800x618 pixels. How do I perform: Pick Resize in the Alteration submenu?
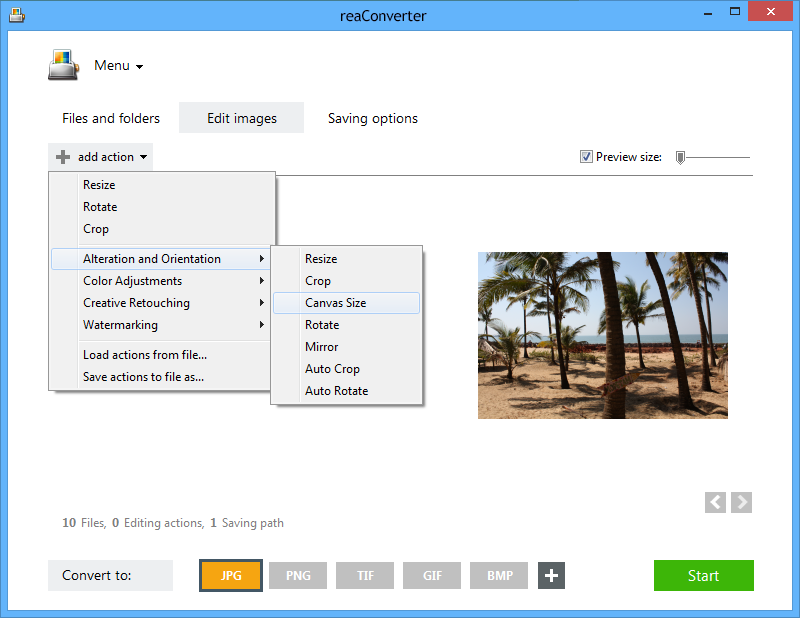(346, 259)
